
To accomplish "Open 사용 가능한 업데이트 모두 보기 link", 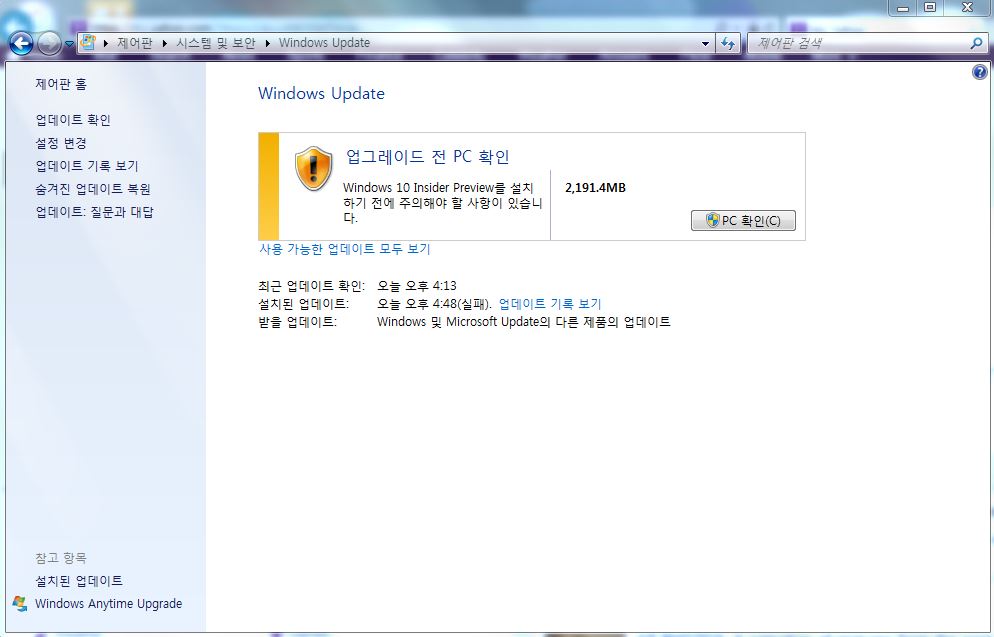I will click(344, 249).
